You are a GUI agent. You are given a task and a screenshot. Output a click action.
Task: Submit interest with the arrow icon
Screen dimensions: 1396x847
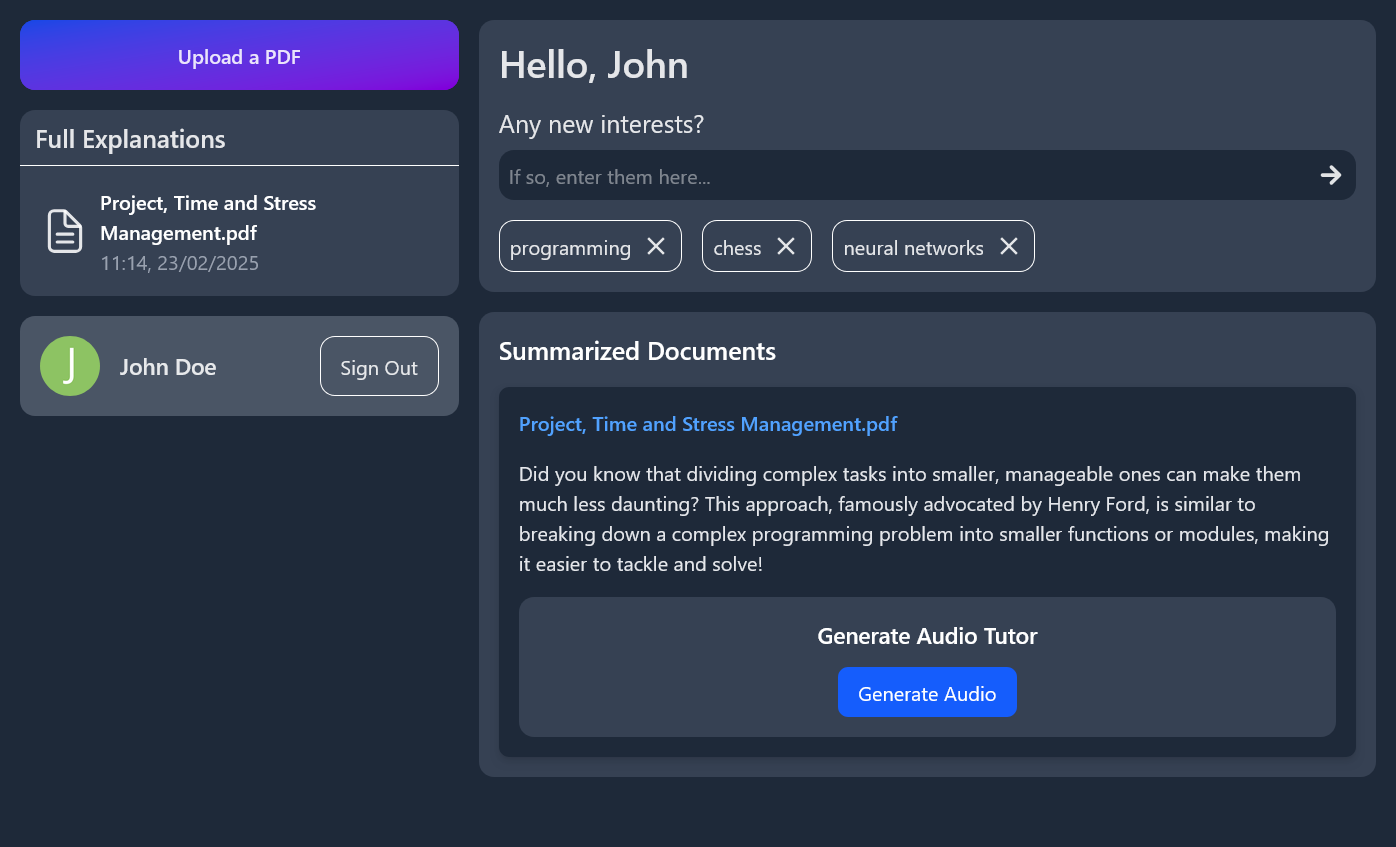[x=1330, y=175]
